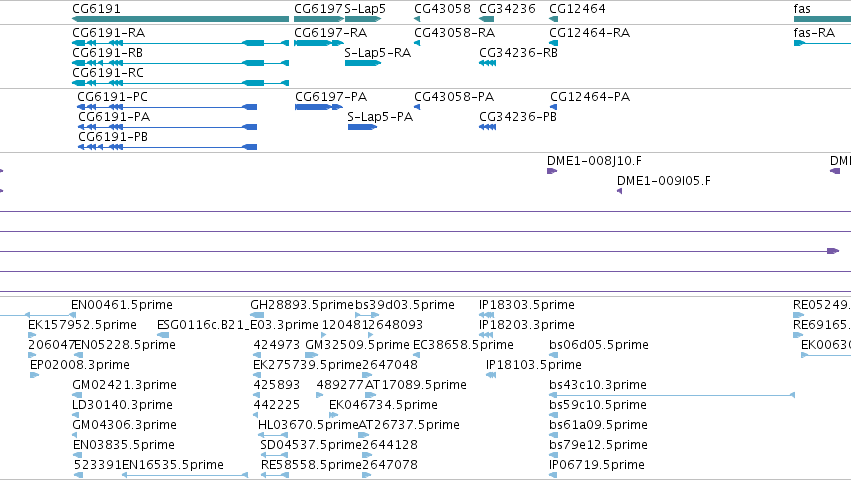Select transcript CG6191-RB label
The height and width of the screenshot is (480, 851).
(107, 53)
